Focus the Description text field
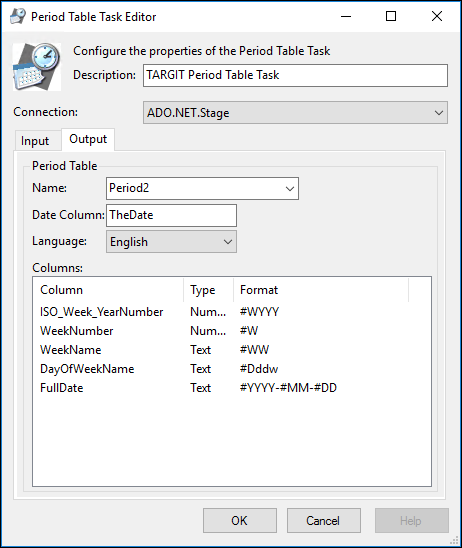 pos(295,75)
